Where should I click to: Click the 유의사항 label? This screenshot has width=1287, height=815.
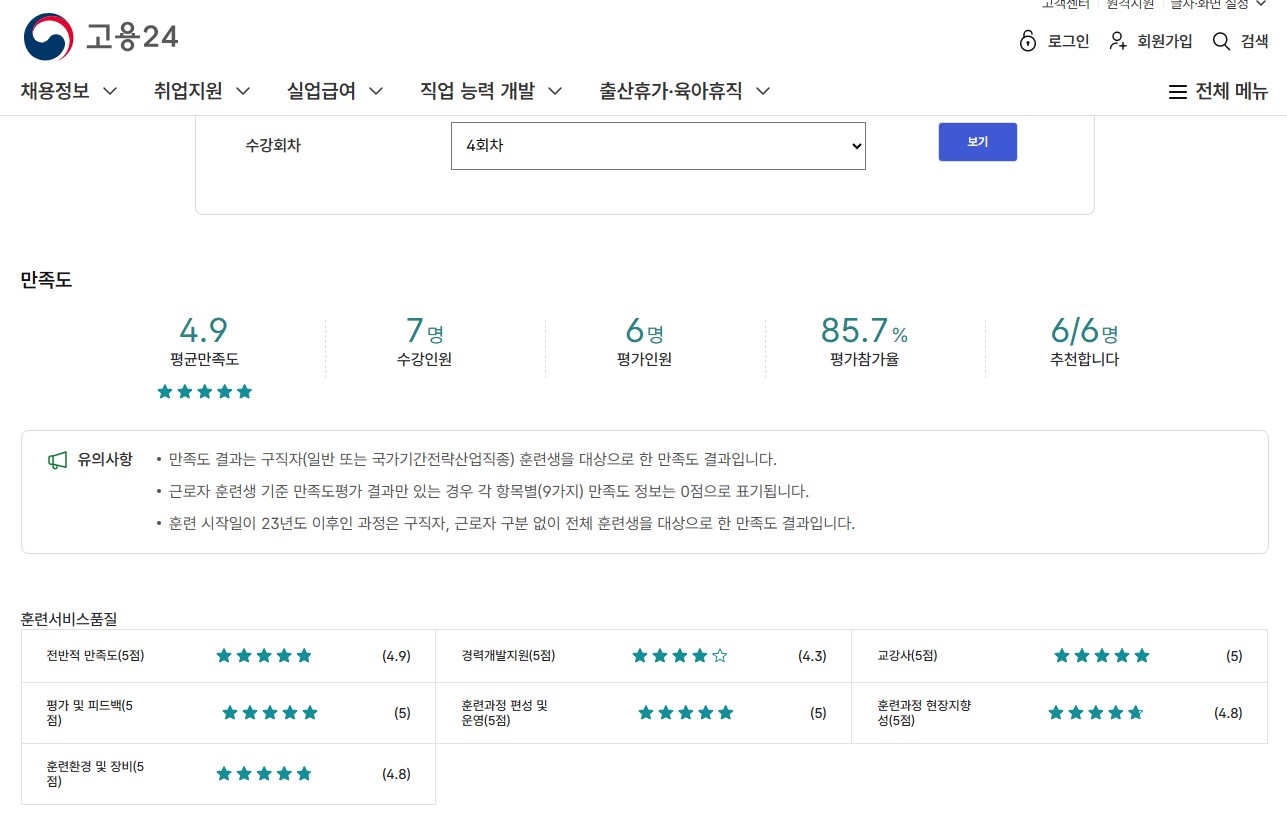tap(105, 460)
